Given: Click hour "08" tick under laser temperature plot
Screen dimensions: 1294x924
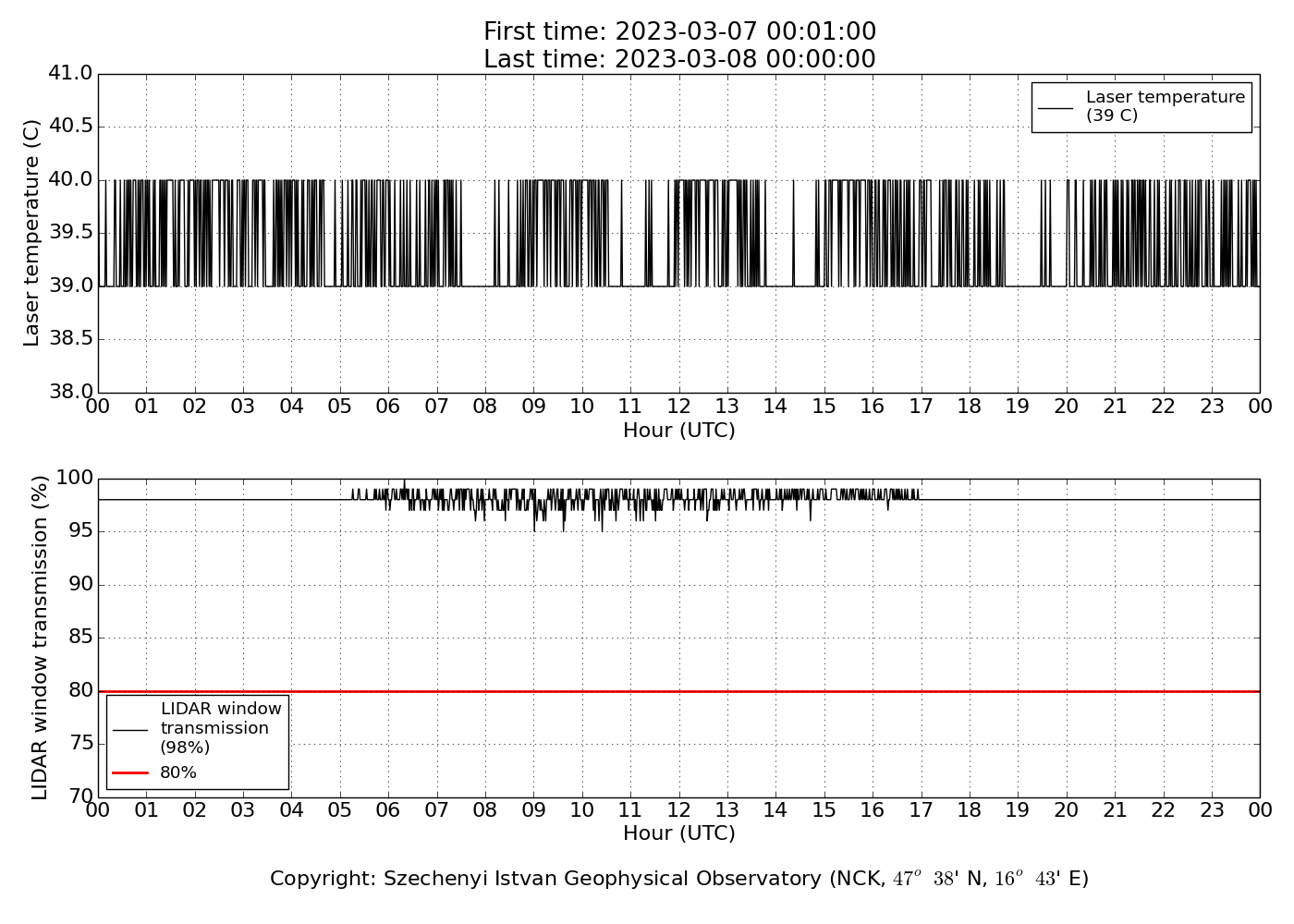Looking at the screenshot, I should (485, 407).
